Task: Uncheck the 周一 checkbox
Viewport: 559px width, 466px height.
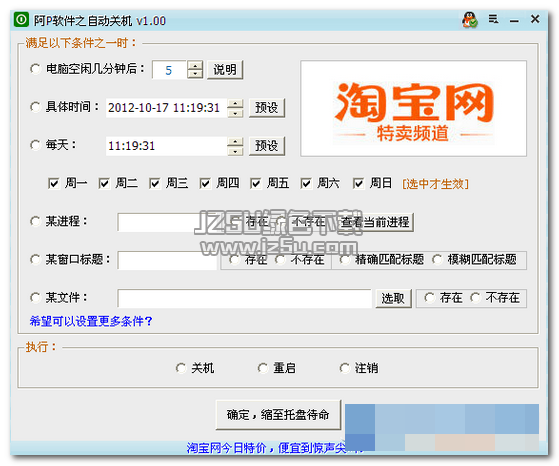Action: 53,184
